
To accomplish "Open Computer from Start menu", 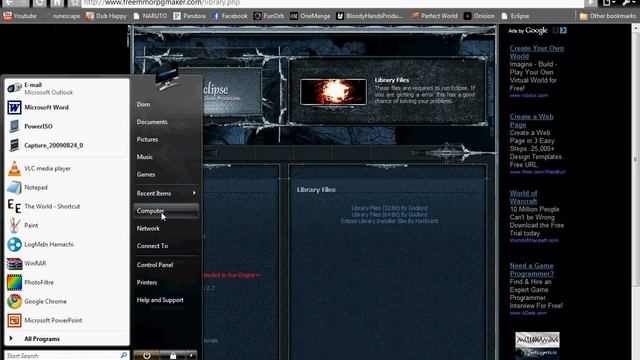I will 166,211.
